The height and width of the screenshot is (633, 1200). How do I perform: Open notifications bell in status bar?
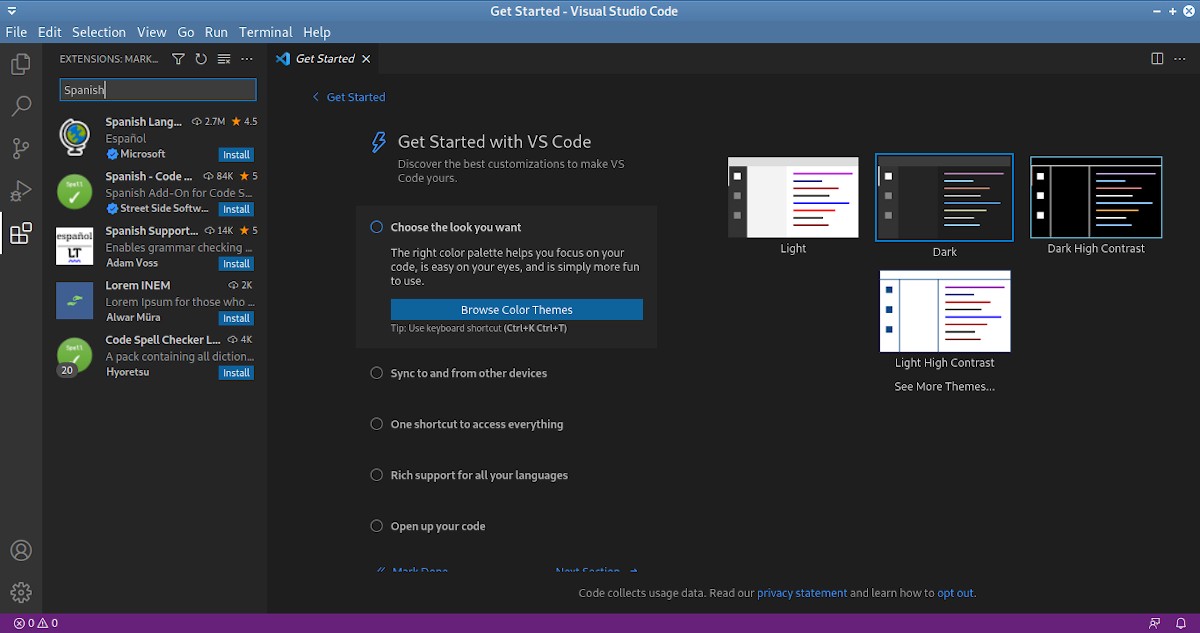(1181, 623)
